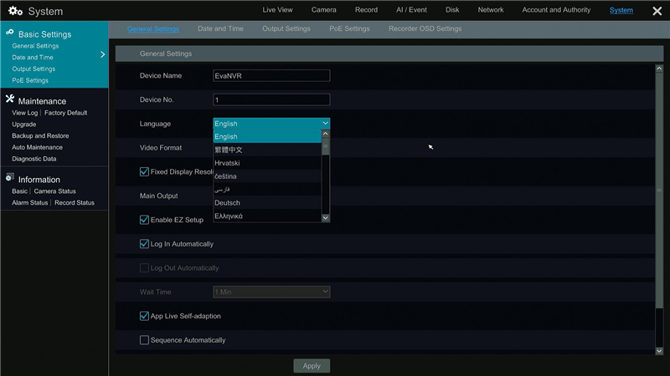
Task: Close the System window with X
Action: [657, 11]
